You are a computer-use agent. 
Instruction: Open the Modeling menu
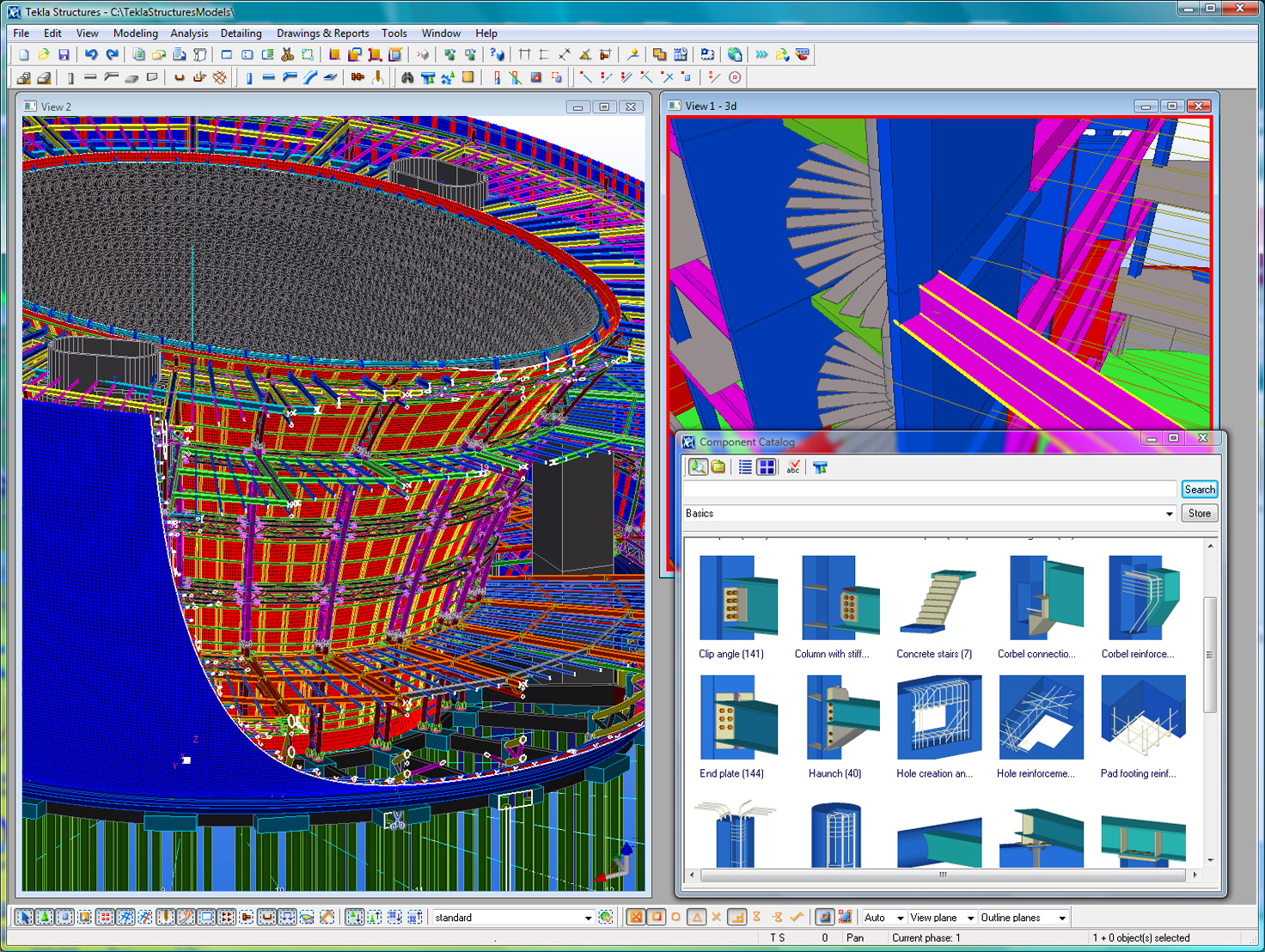tap(135, 34)
